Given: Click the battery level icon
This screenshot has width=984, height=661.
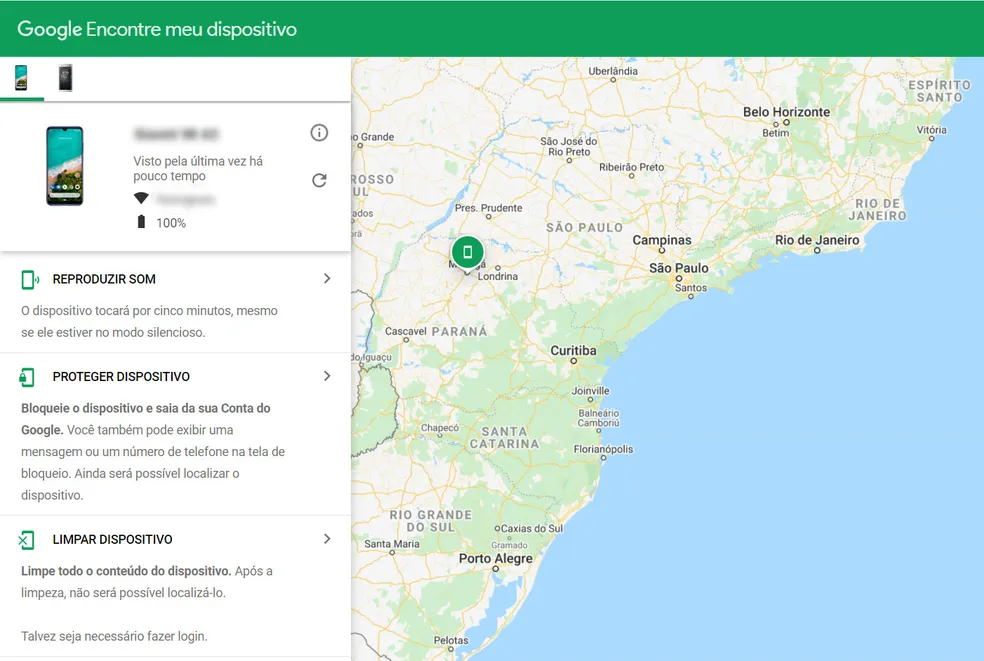Looking at the screenshot, I should pos(141,222).
